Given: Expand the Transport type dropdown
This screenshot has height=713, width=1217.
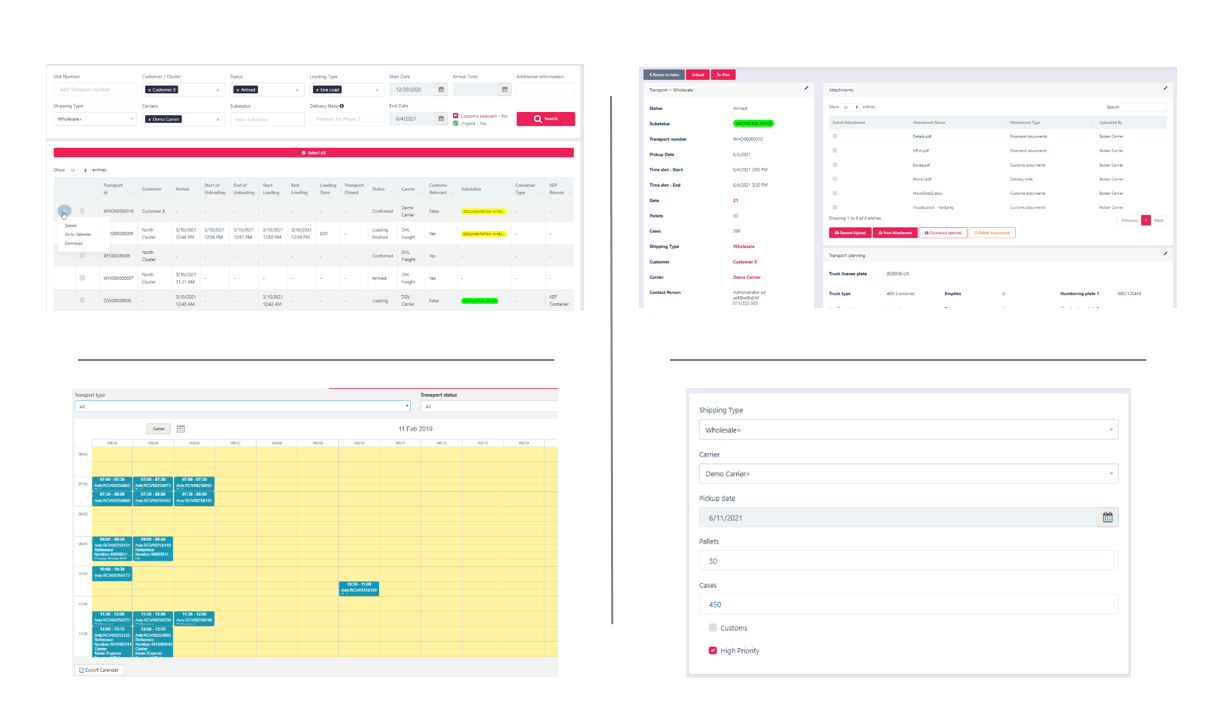Looking at the screenshot, I should point(241,407).
